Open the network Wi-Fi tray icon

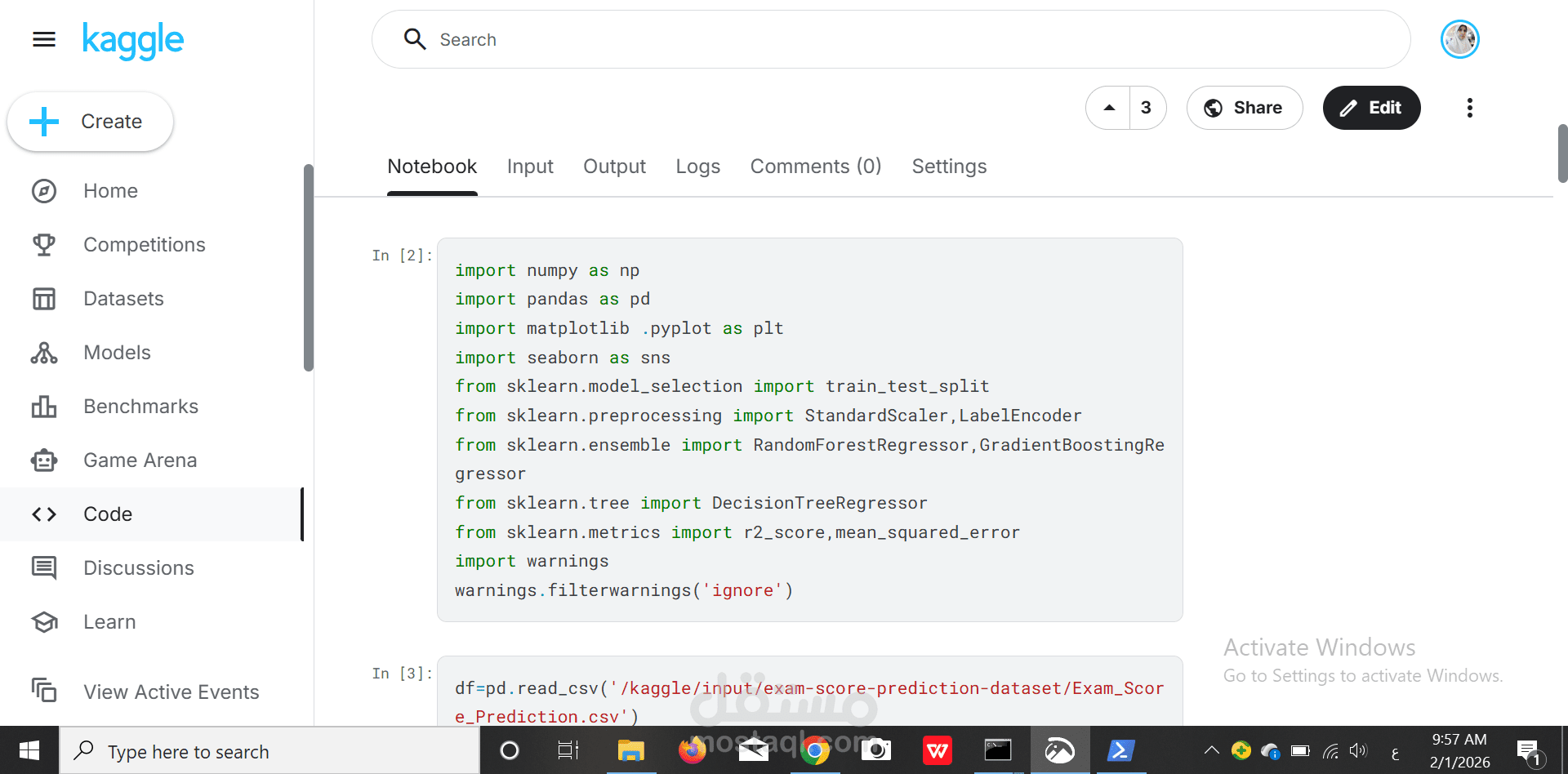pos(1331,750)
